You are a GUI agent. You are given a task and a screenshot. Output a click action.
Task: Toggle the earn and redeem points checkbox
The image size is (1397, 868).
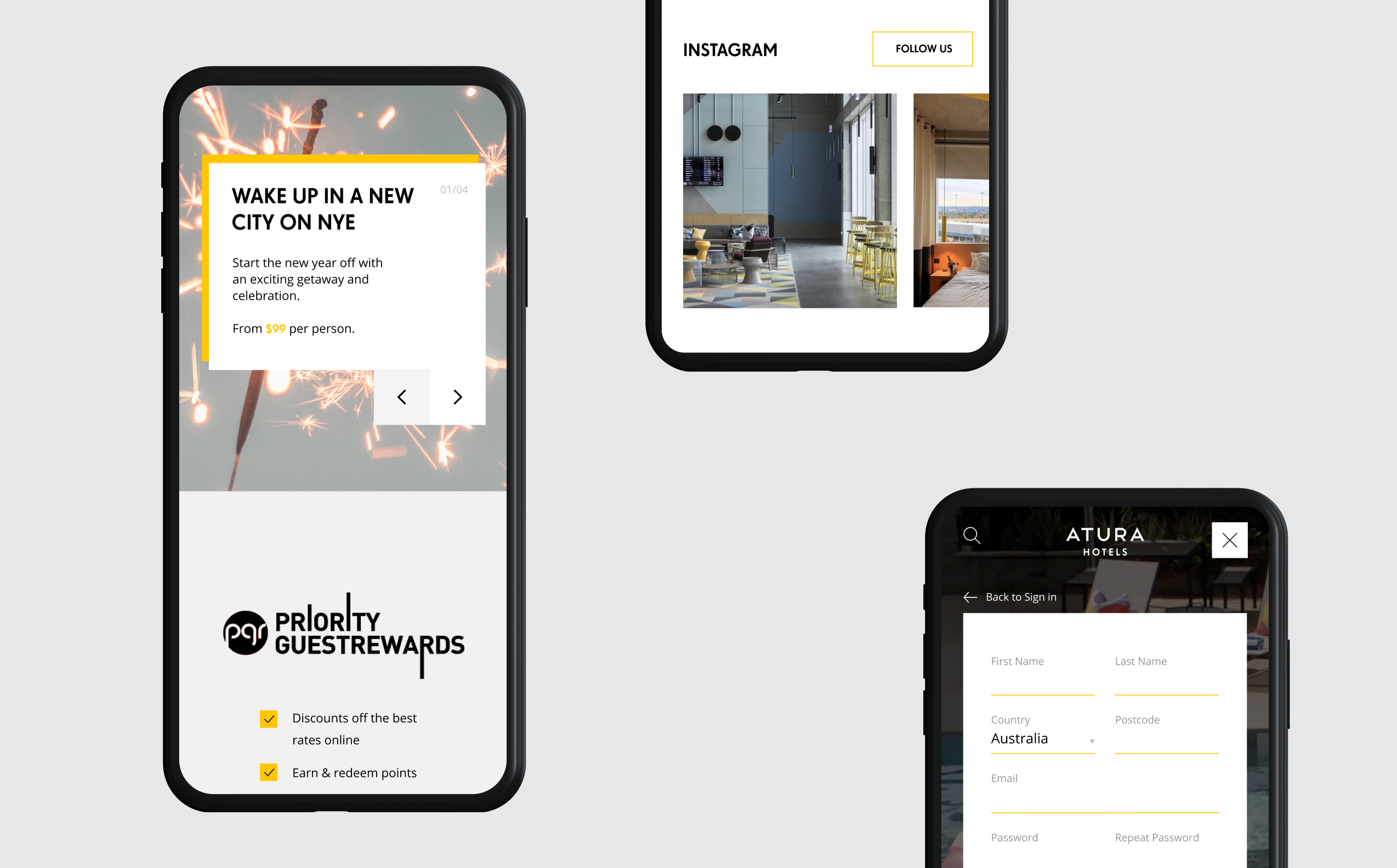click(x=269, y=772)
